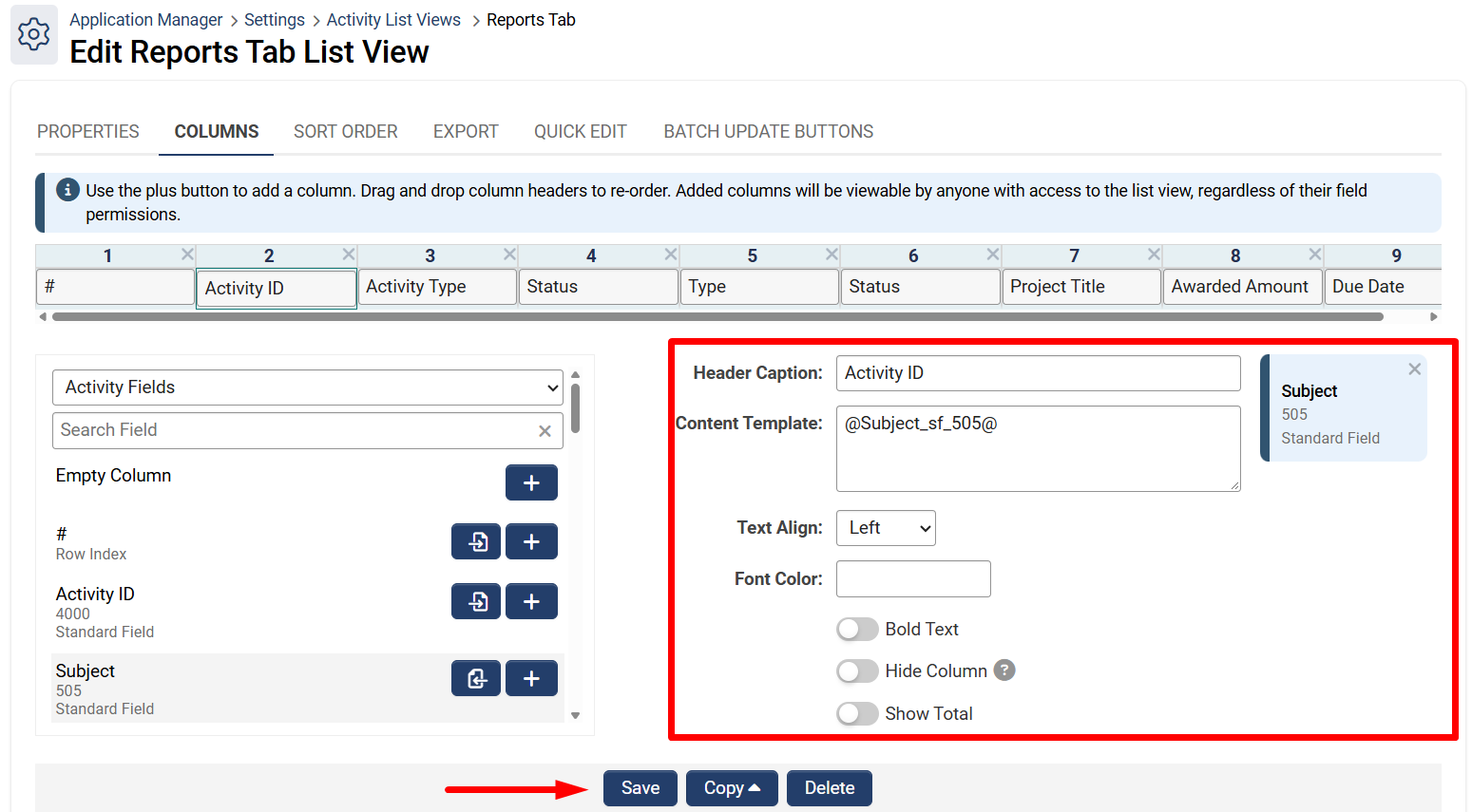Image resolution: width=1472 pixels, height=812 pixels.
Task: Open the Copy button menu
Action: coord(732,788)
